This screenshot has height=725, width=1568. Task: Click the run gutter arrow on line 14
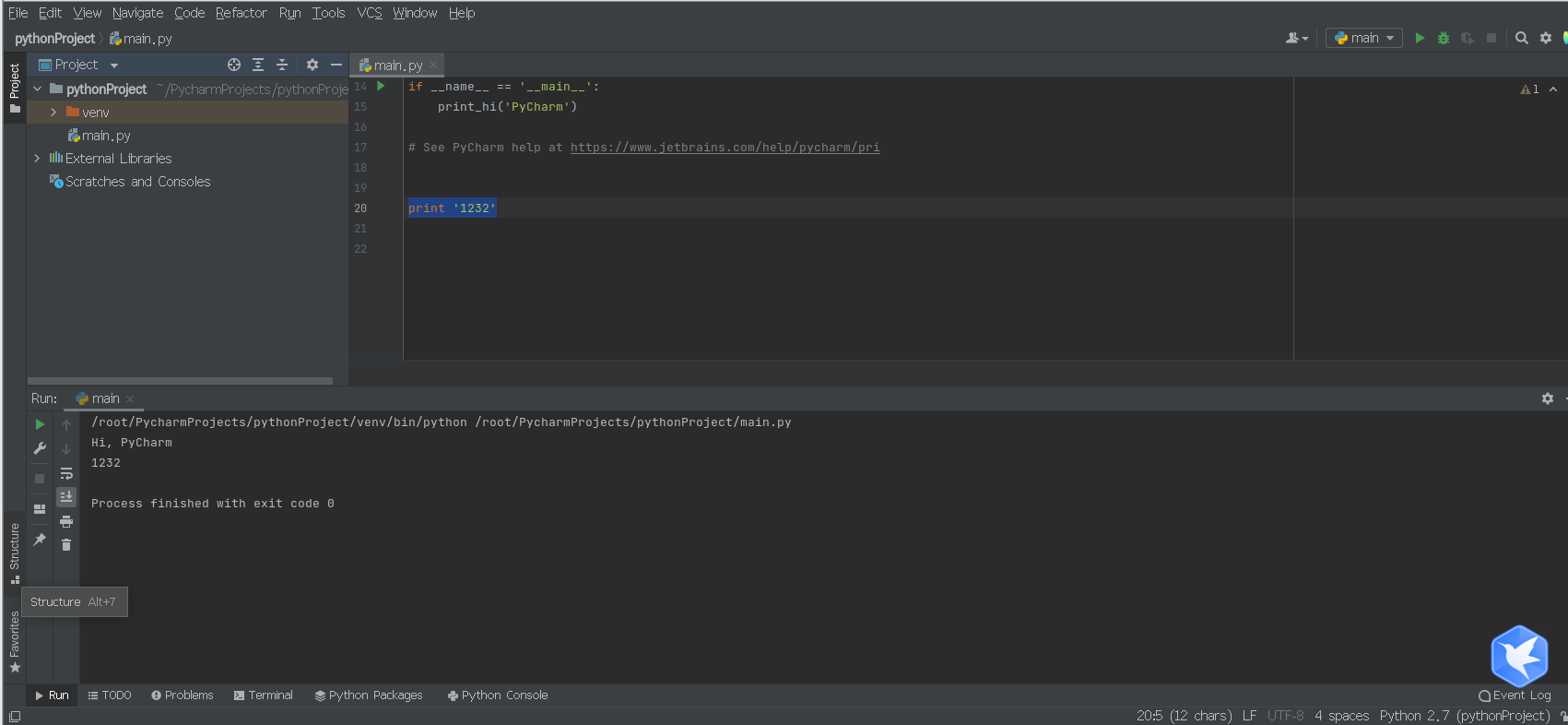click(x=381, y=86)
